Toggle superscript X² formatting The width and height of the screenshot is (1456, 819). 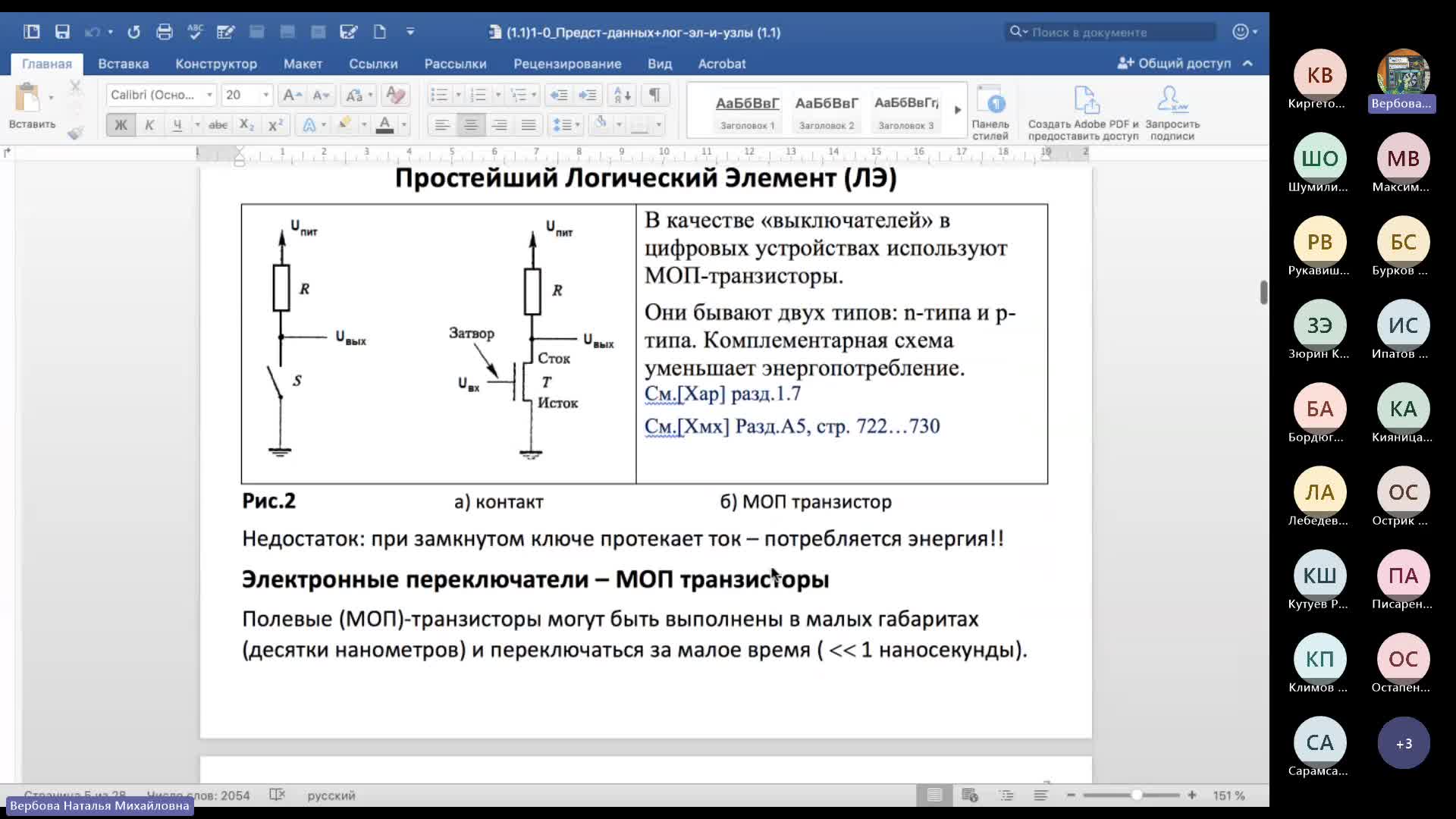(x=276, y=124)
